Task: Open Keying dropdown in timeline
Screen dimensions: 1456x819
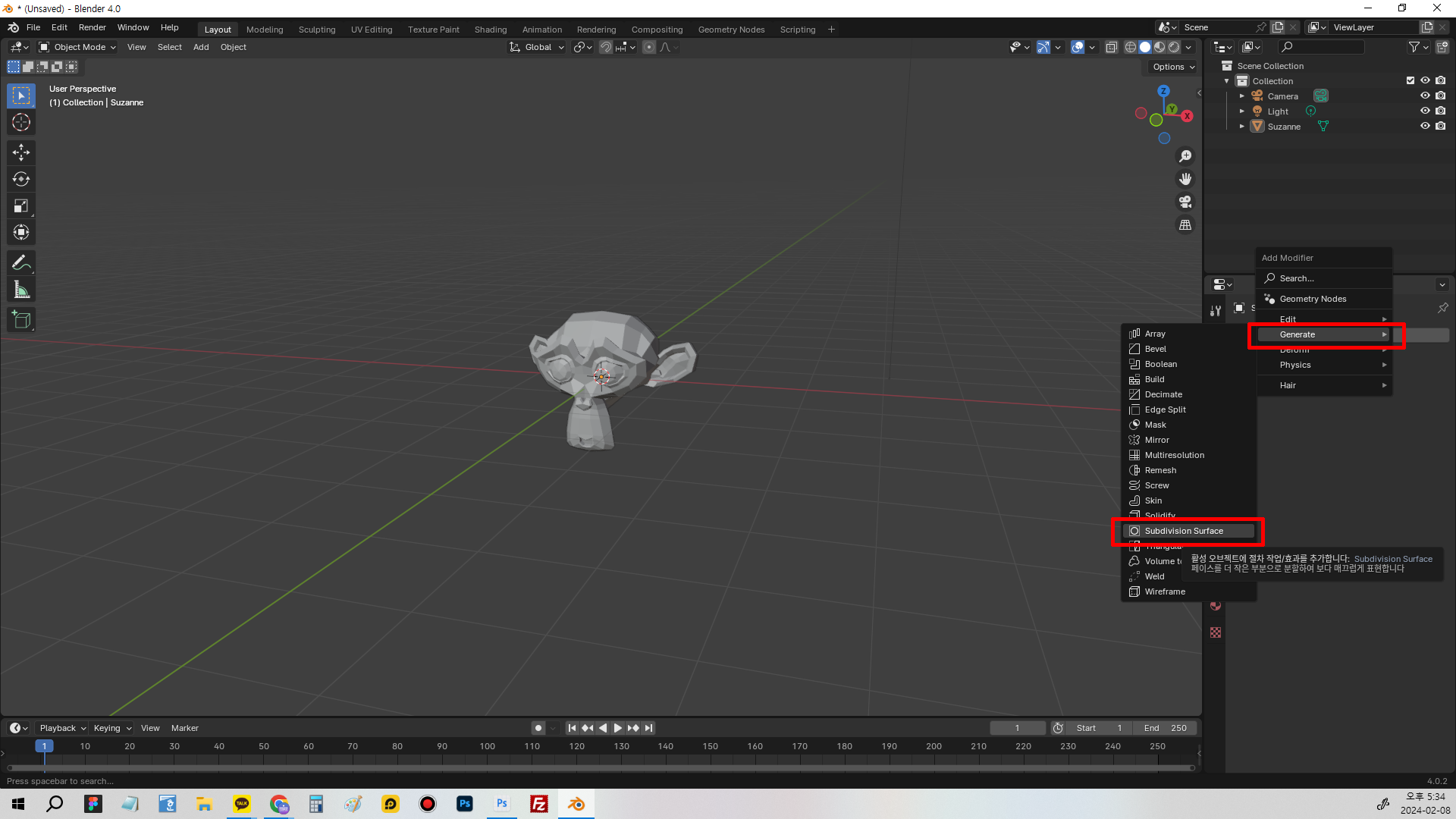Action: coord(112,728)
